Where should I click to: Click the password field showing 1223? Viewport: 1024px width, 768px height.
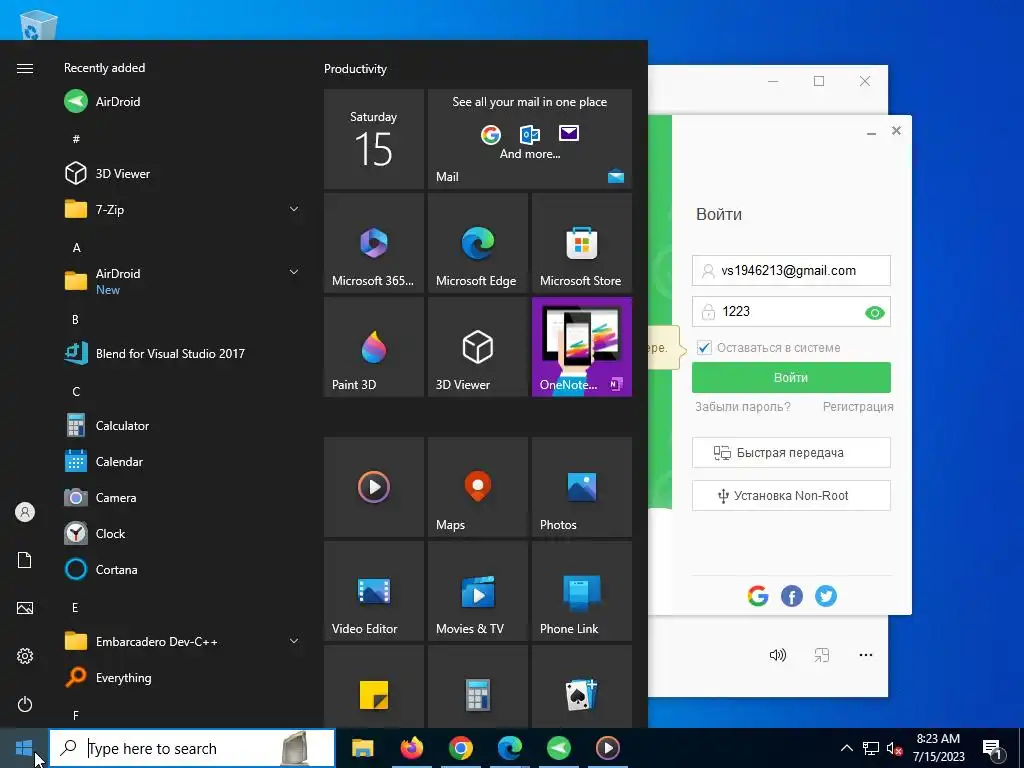click(x=791, y=312)
